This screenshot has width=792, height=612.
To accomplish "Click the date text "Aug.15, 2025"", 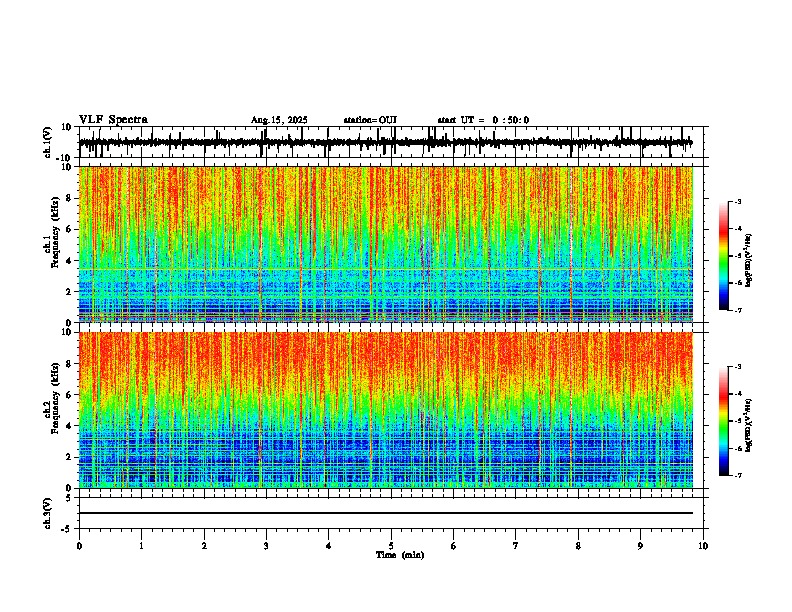I will (279, 120).
